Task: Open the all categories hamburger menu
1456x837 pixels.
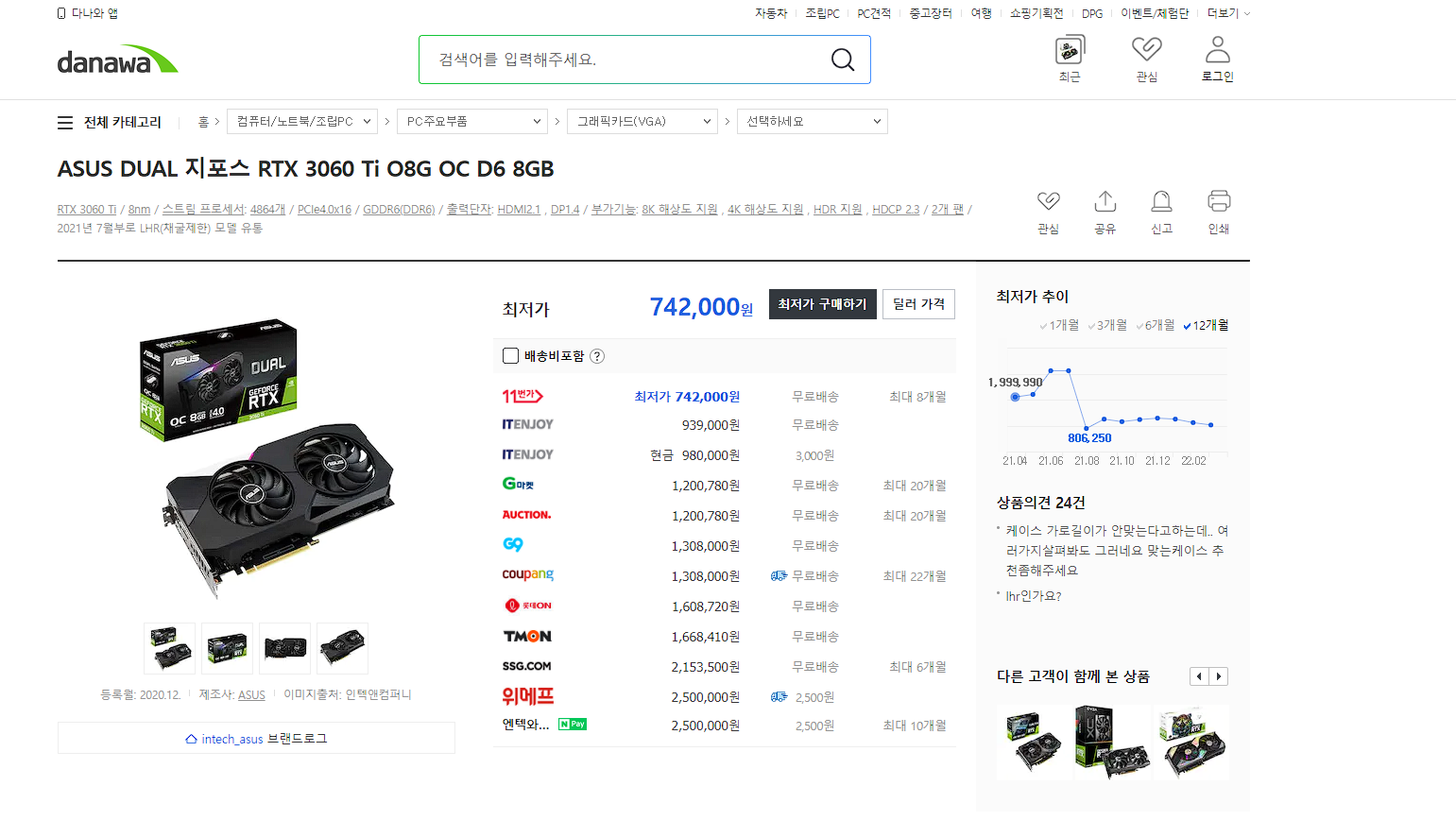Action: coord(65,122)
